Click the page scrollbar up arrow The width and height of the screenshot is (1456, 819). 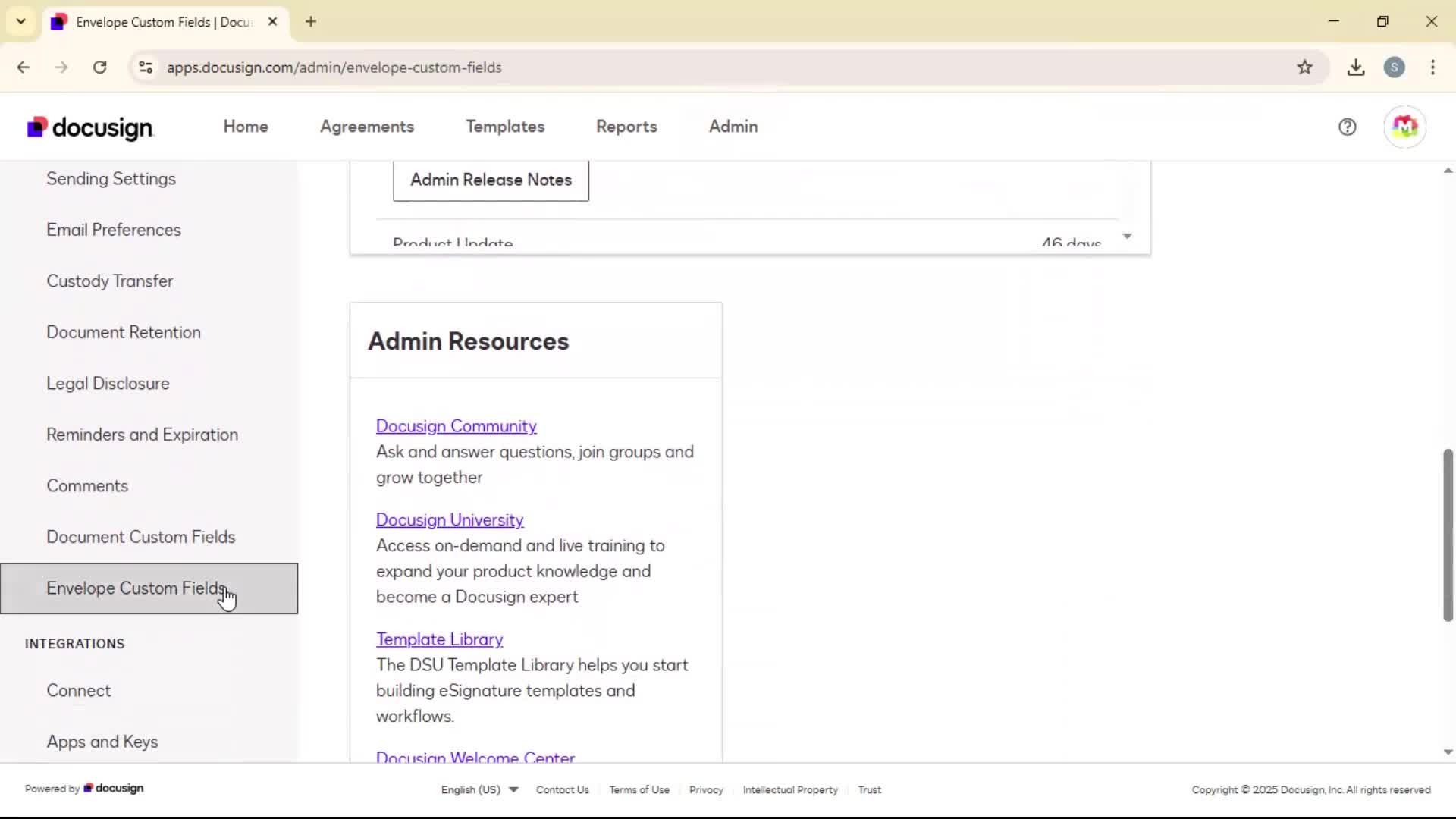(1448, 171)
